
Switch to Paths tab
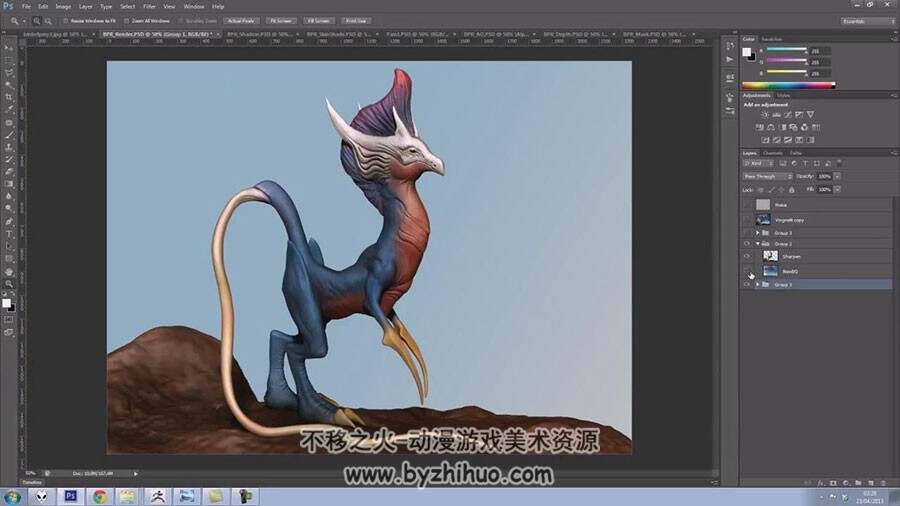(x=796, y=153)
